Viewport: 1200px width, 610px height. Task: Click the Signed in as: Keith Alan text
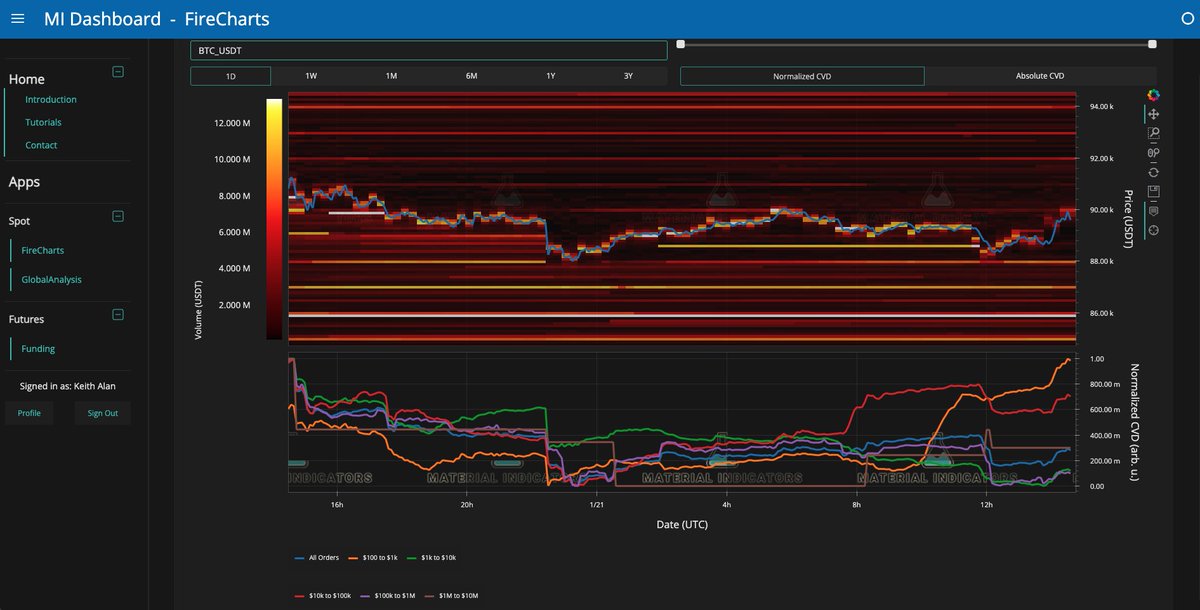click(x=67, y=385)
